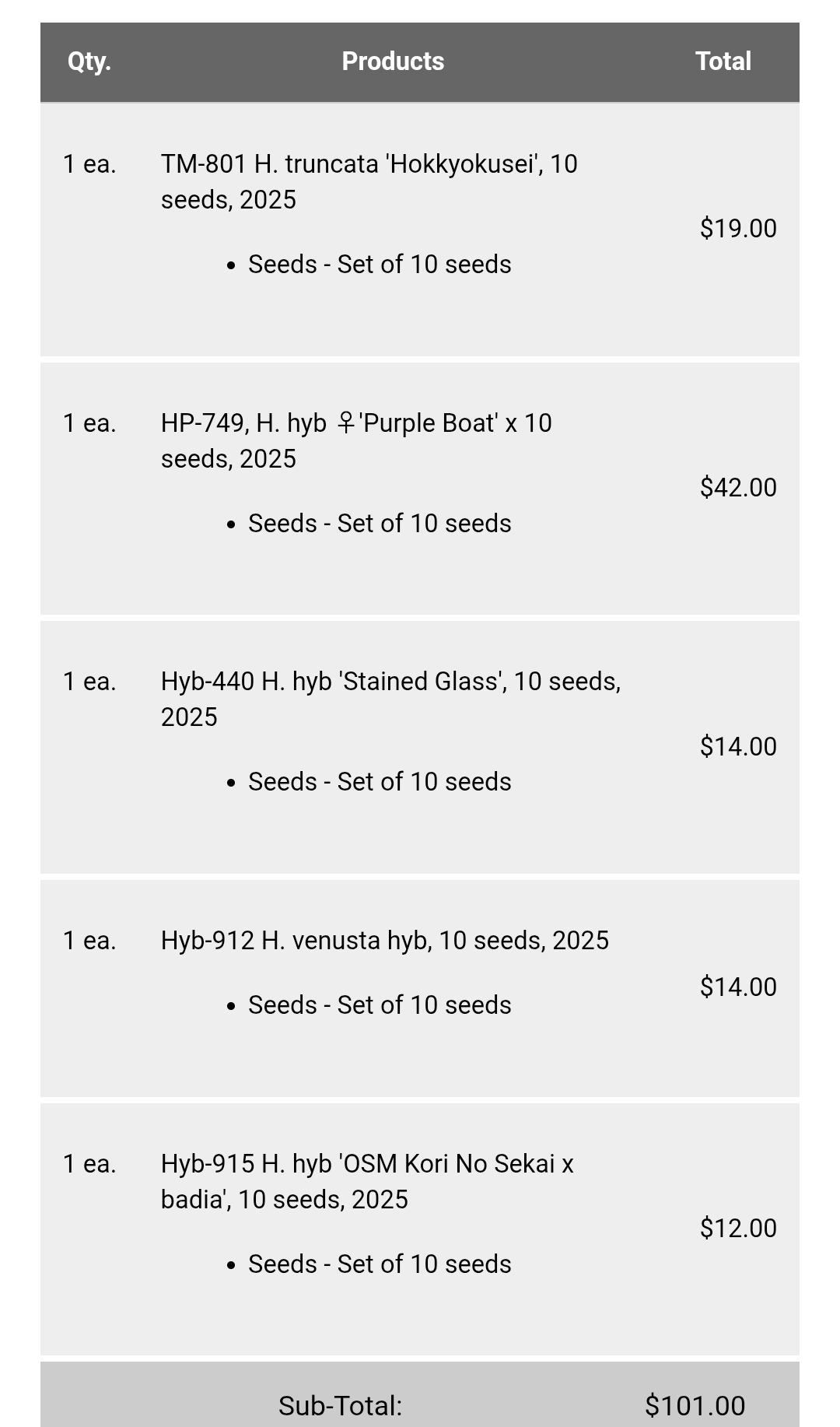Click the quantity of the Stained Glass item
This screenshot has height=1427, width=840.
coord(89,682)
